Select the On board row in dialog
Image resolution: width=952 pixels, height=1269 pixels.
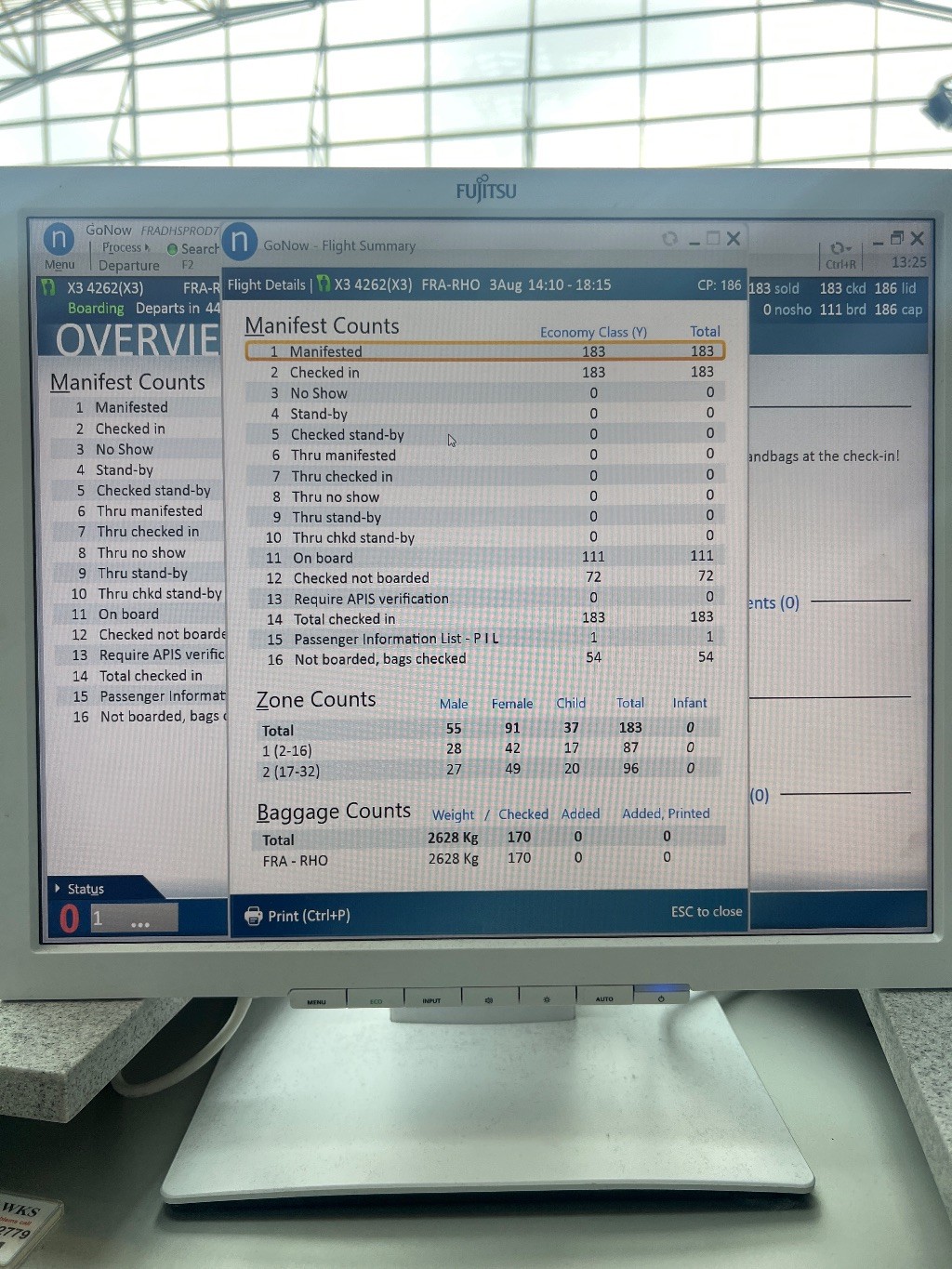[484, 558]
